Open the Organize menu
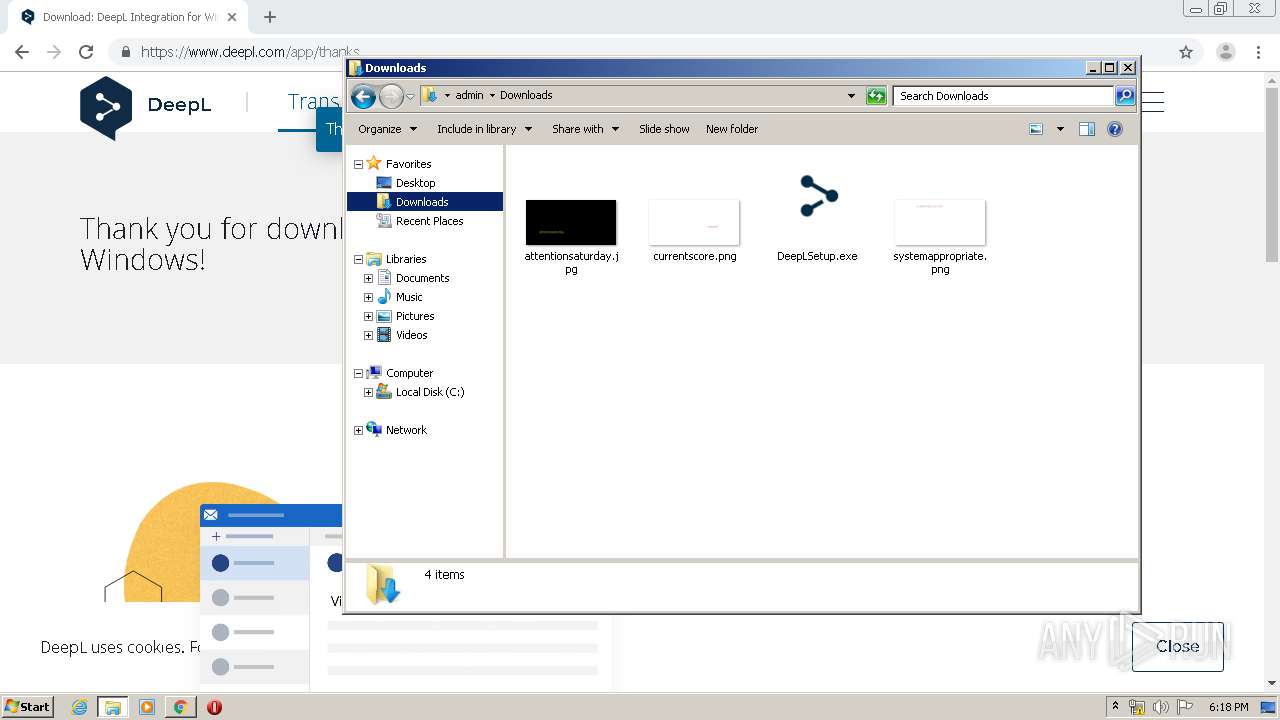This screenshot has height=720, width=1280. coord(387,129)
